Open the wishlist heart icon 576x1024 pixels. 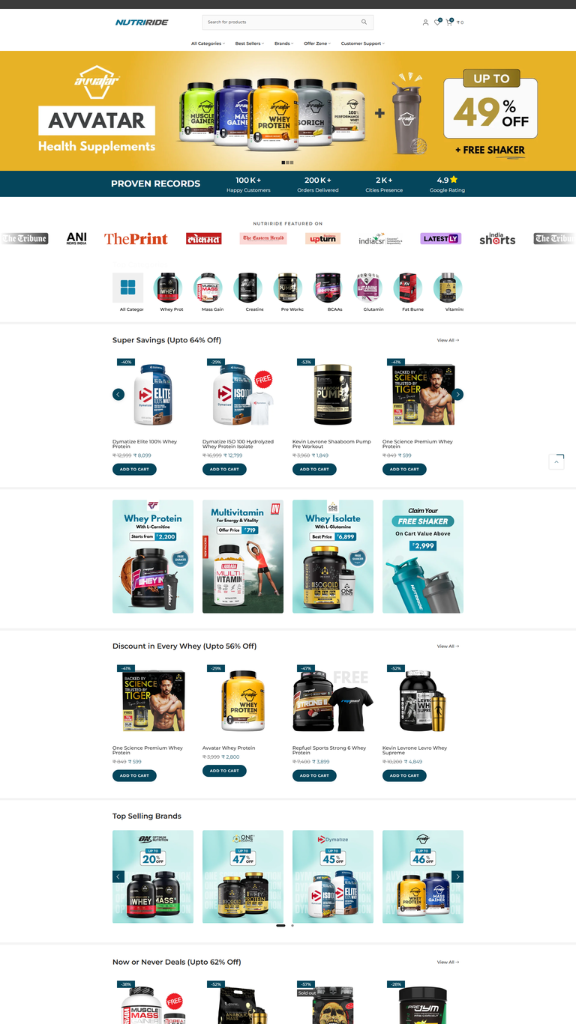point(437,22)
